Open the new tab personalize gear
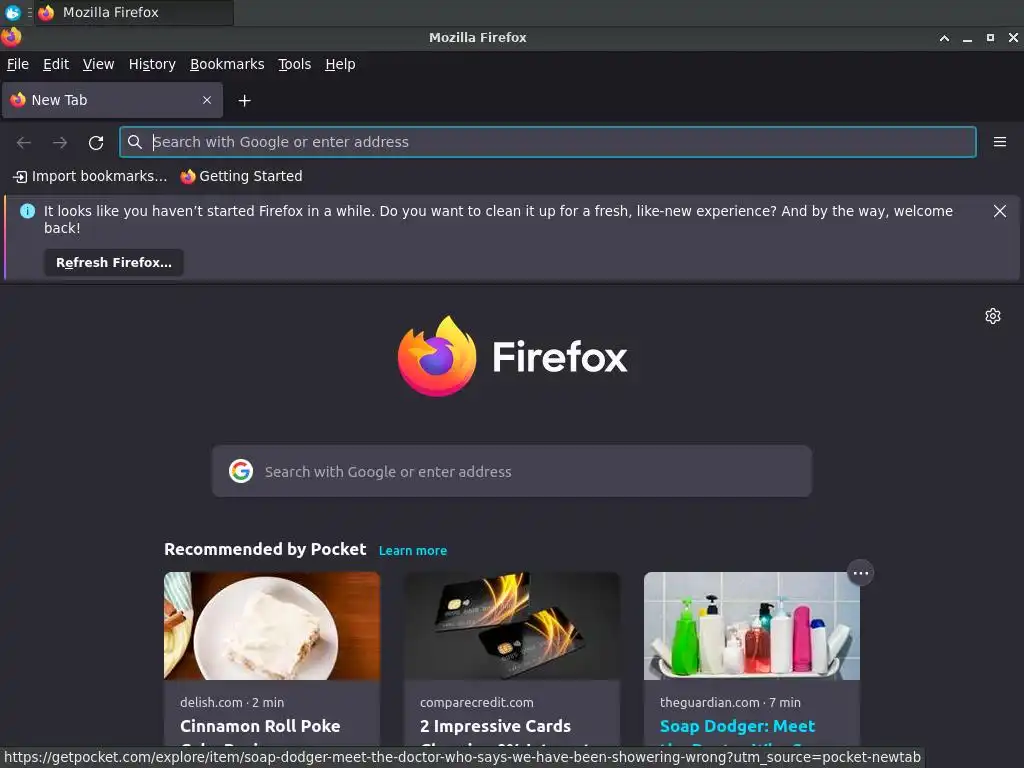 click(993, 316)
